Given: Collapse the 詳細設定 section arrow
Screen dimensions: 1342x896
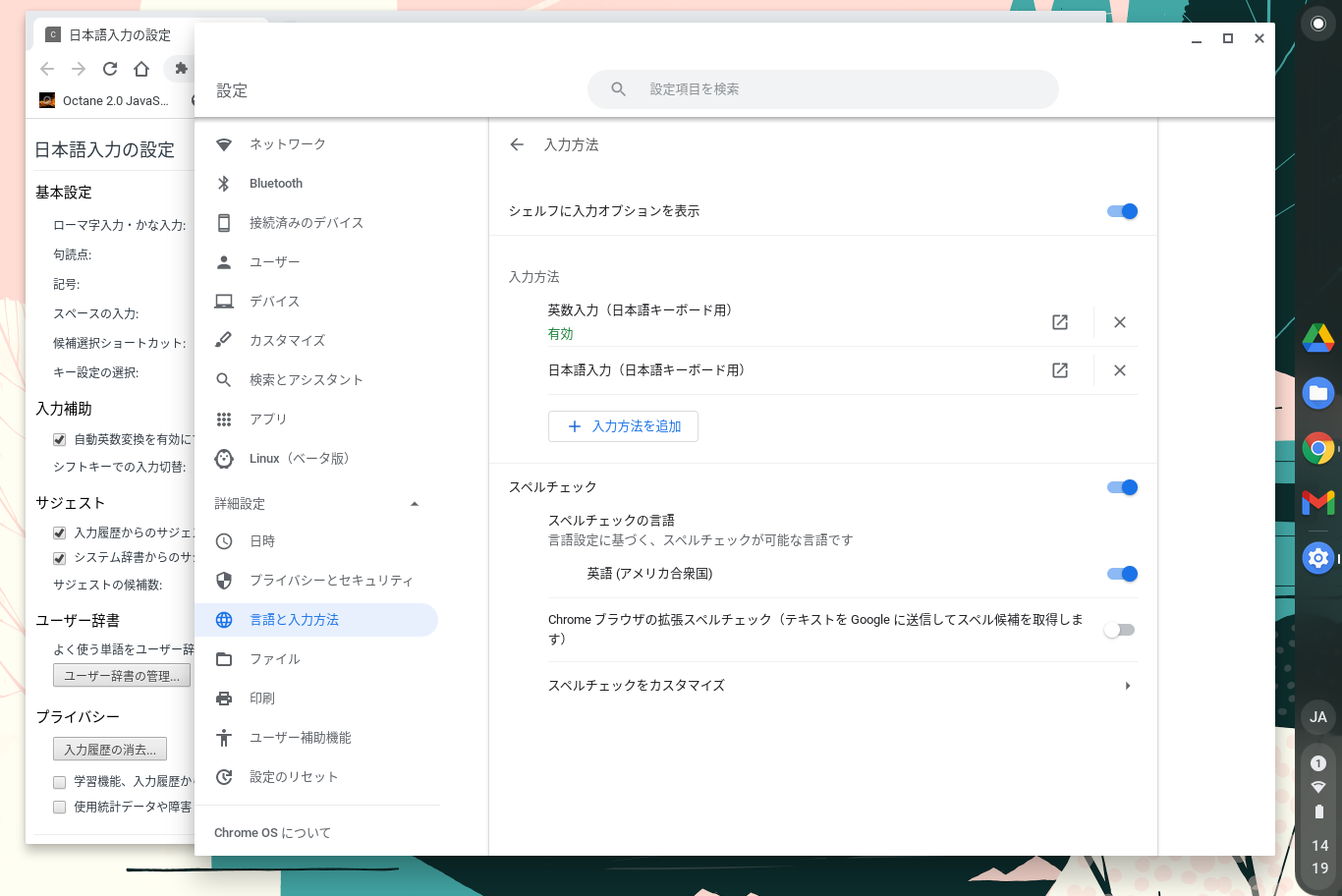Looking at the screenshot, I should (x=415, y=504).
